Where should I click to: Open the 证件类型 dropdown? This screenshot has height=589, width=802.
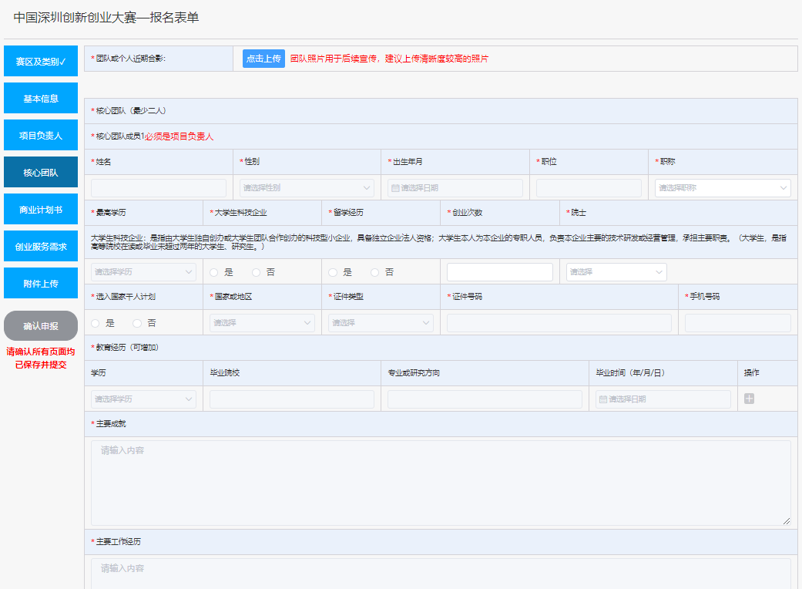coord(381,323)
